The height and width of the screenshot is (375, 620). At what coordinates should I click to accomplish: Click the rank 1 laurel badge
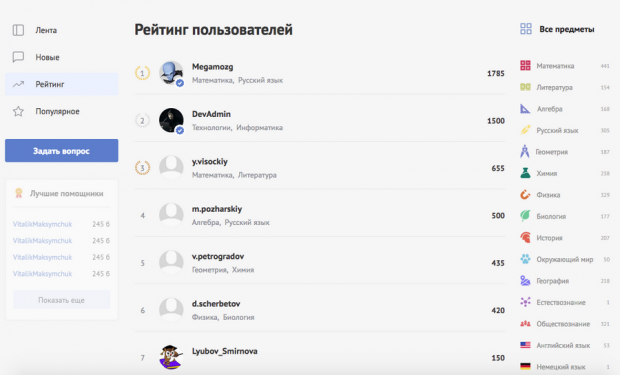[x=142, y=73]
